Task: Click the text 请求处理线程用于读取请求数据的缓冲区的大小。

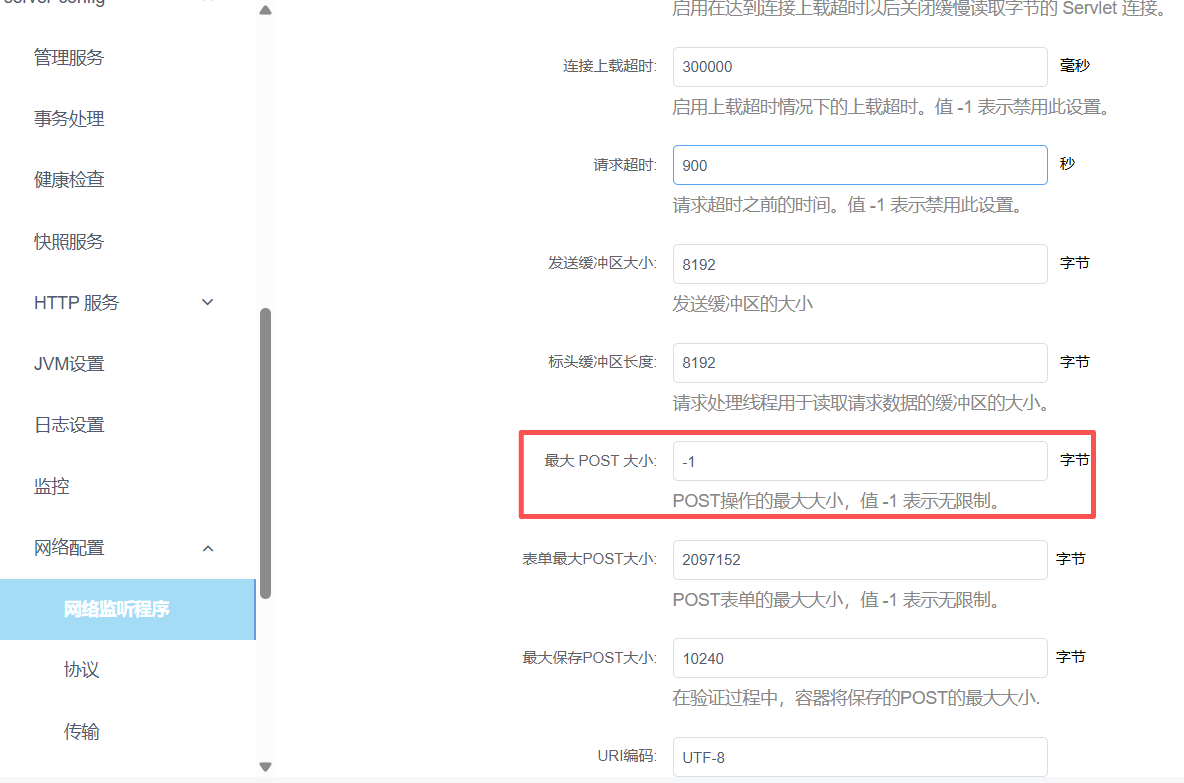Action: tap(862, 403)
